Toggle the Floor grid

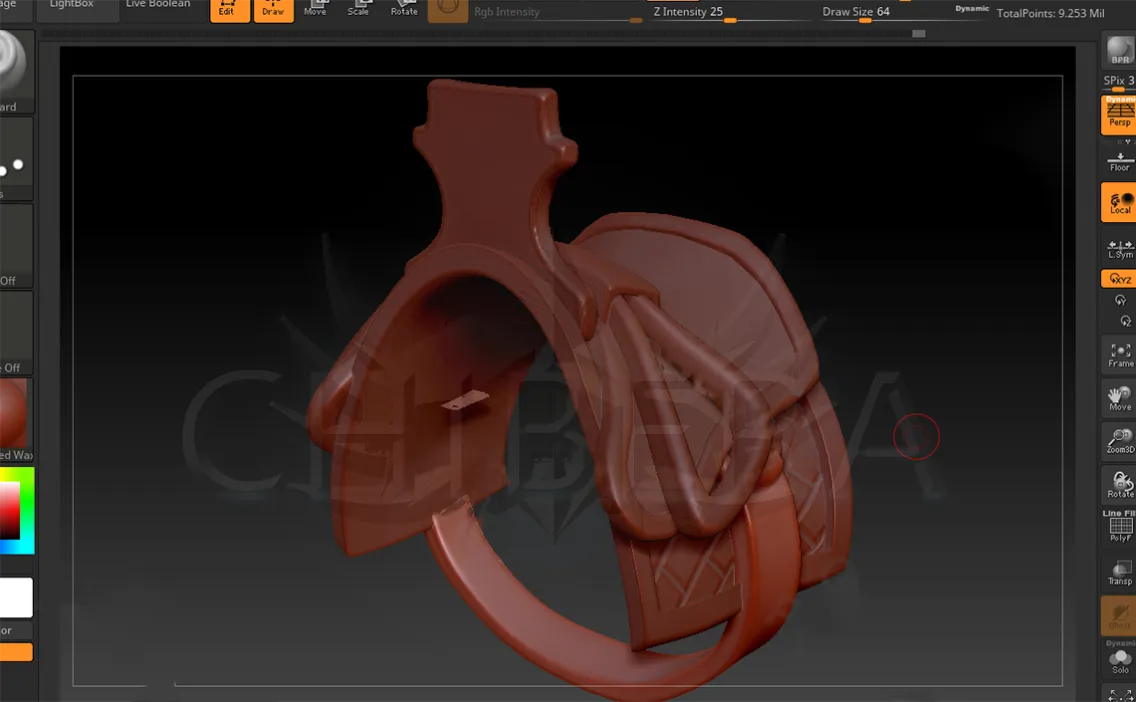tap(1119, 161)
